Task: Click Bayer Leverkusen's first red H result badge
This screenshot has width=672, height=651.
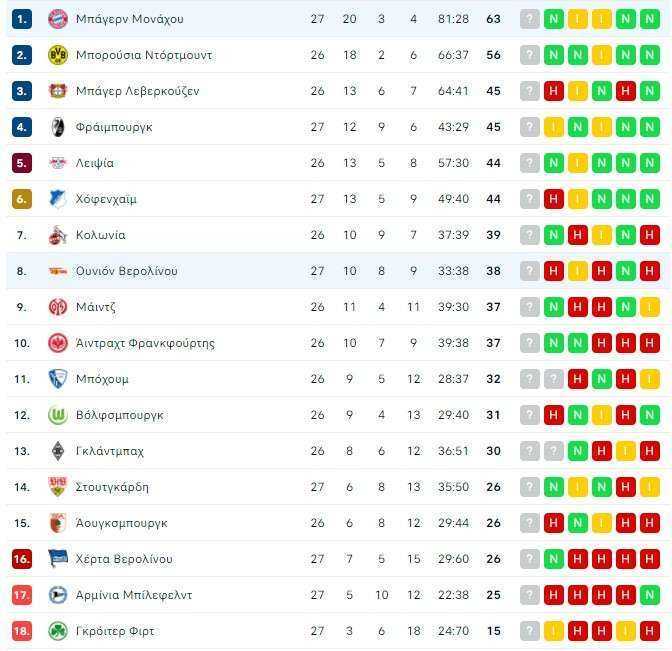Action: coord(554,91)
